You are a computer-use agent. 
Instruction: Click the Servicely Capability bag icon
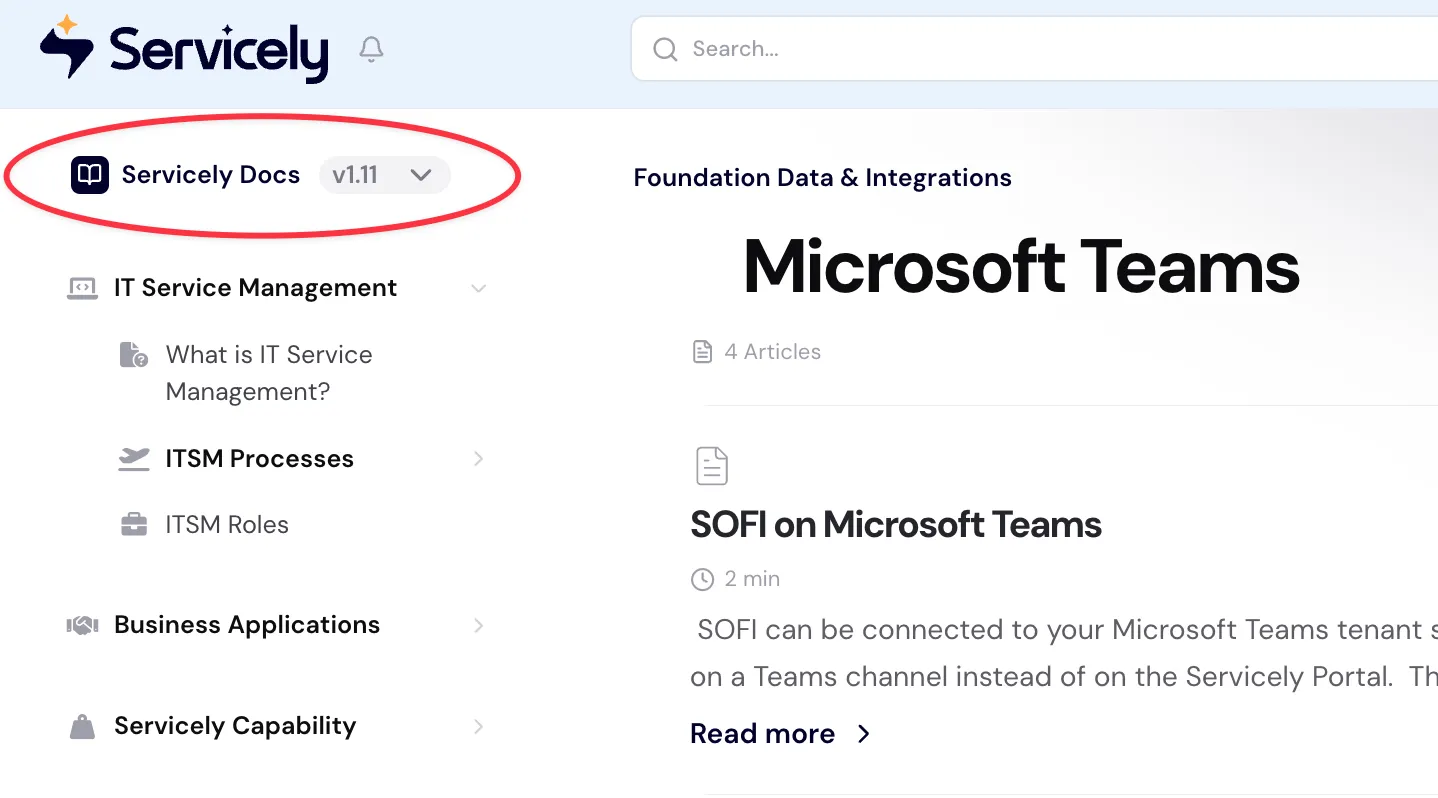click(82, 727)
